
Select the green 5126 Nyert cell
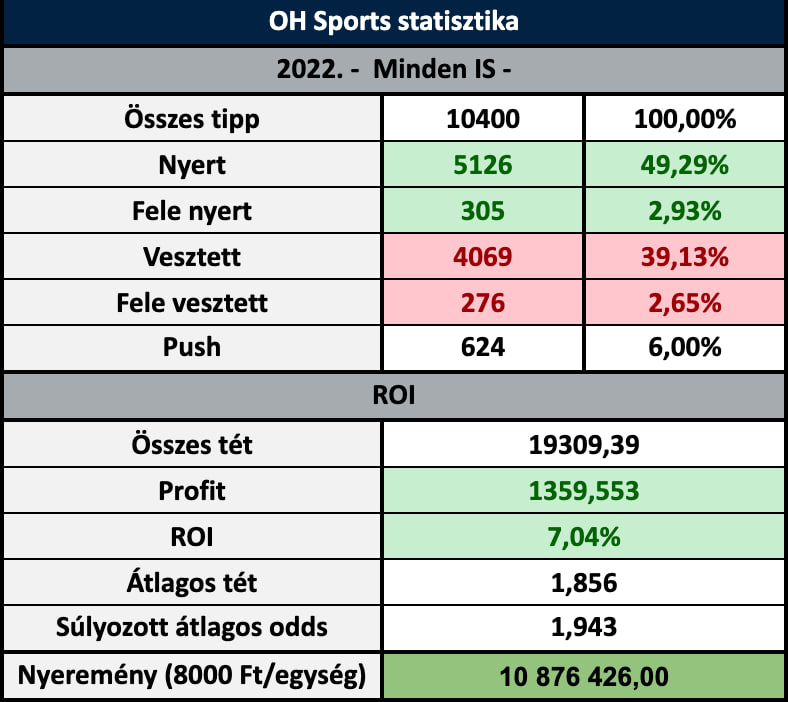[x=484, y=166]
